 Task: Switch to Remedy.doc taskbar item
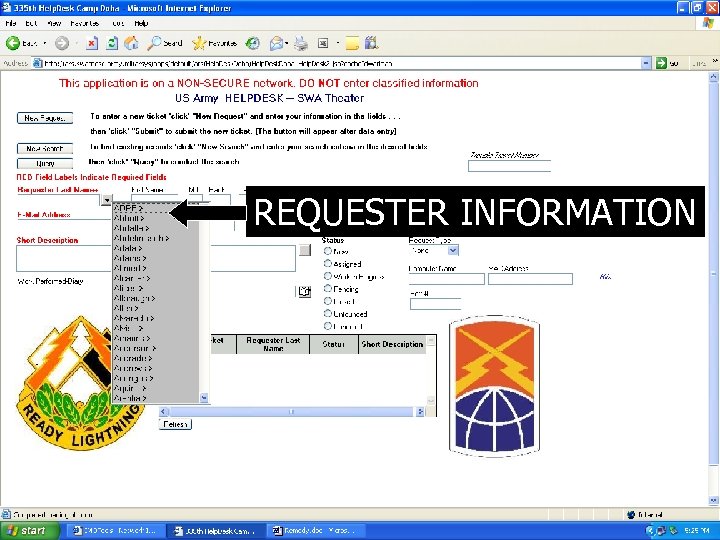click(x=317, y=531)
